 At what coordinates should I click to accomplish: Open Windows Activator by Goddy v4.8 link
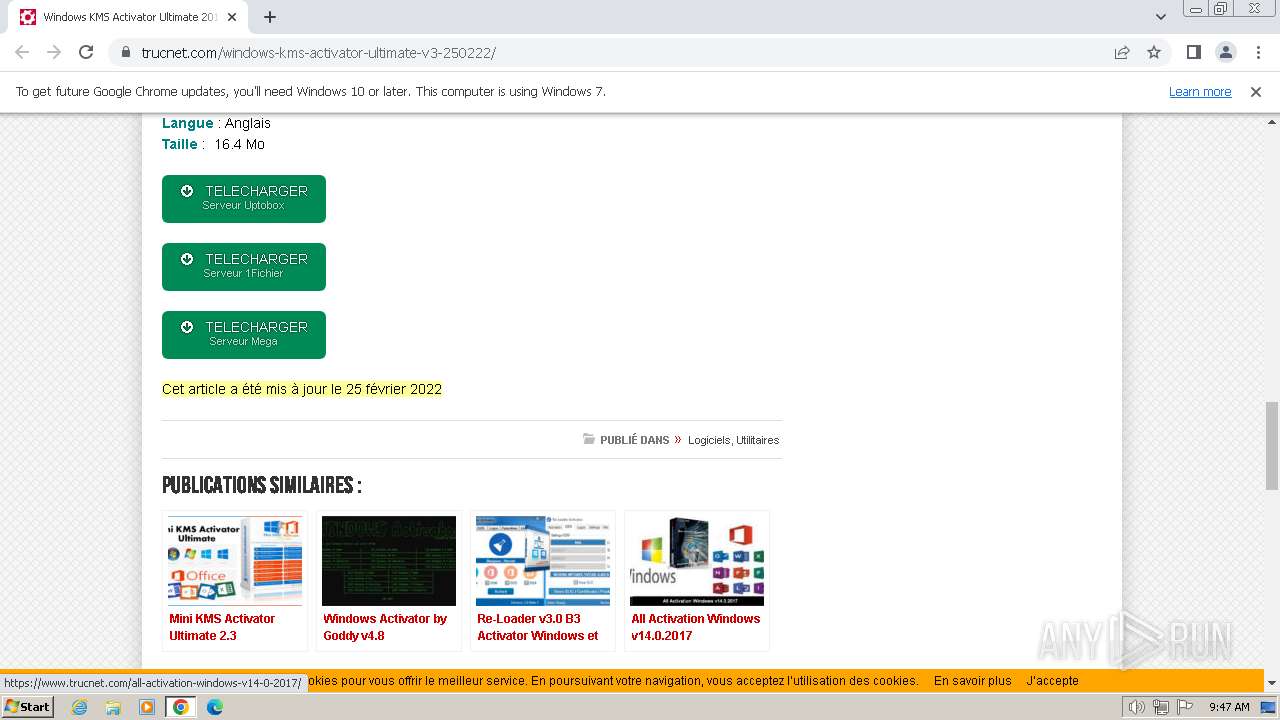[385, 627]
